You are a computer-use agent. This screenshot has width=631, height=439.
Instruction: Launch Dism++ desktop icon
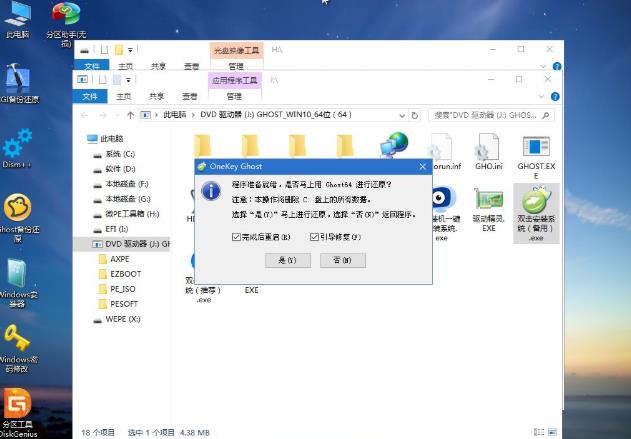17,148
